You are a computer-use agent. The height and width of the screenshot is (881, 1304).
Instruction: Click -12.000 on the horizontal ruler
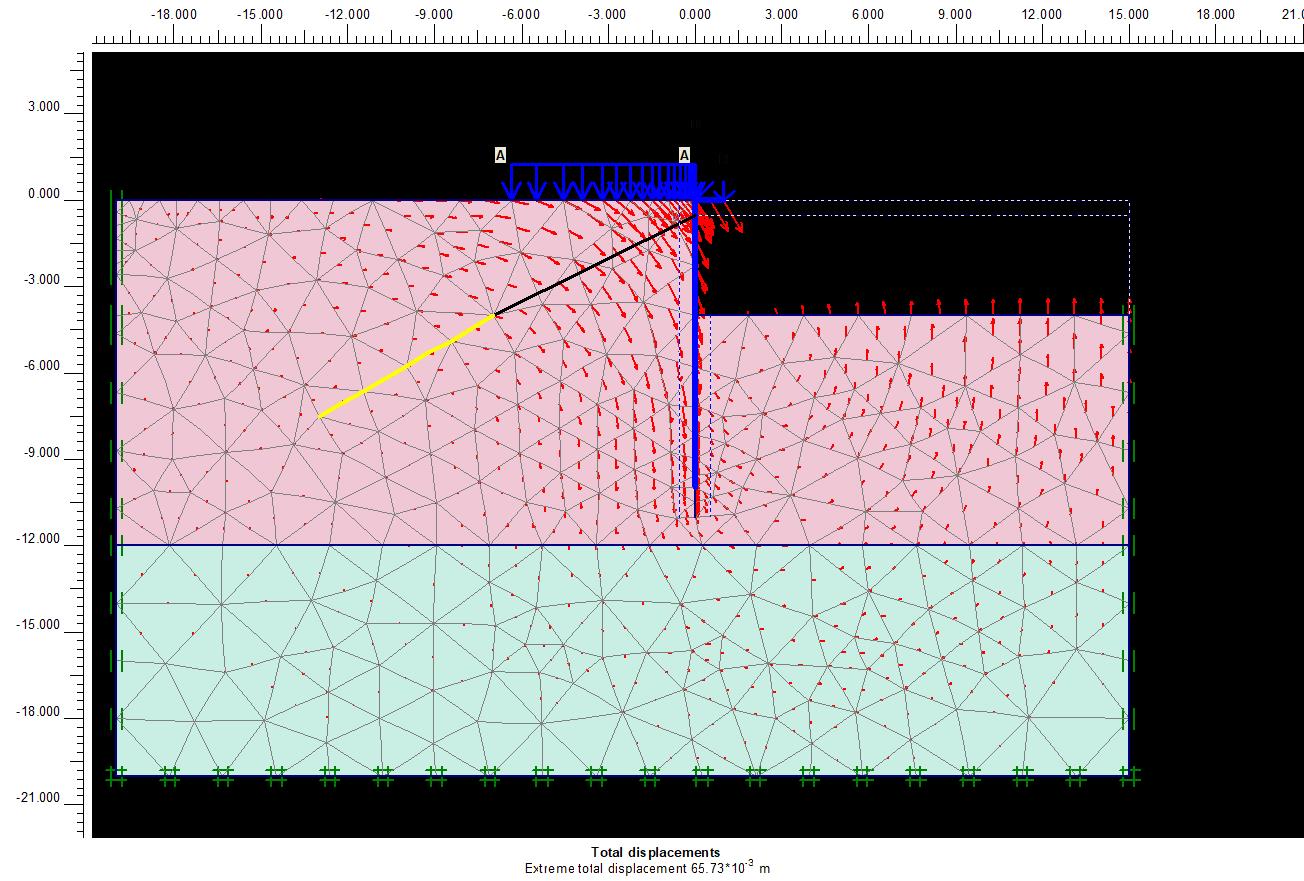point(347,15)
